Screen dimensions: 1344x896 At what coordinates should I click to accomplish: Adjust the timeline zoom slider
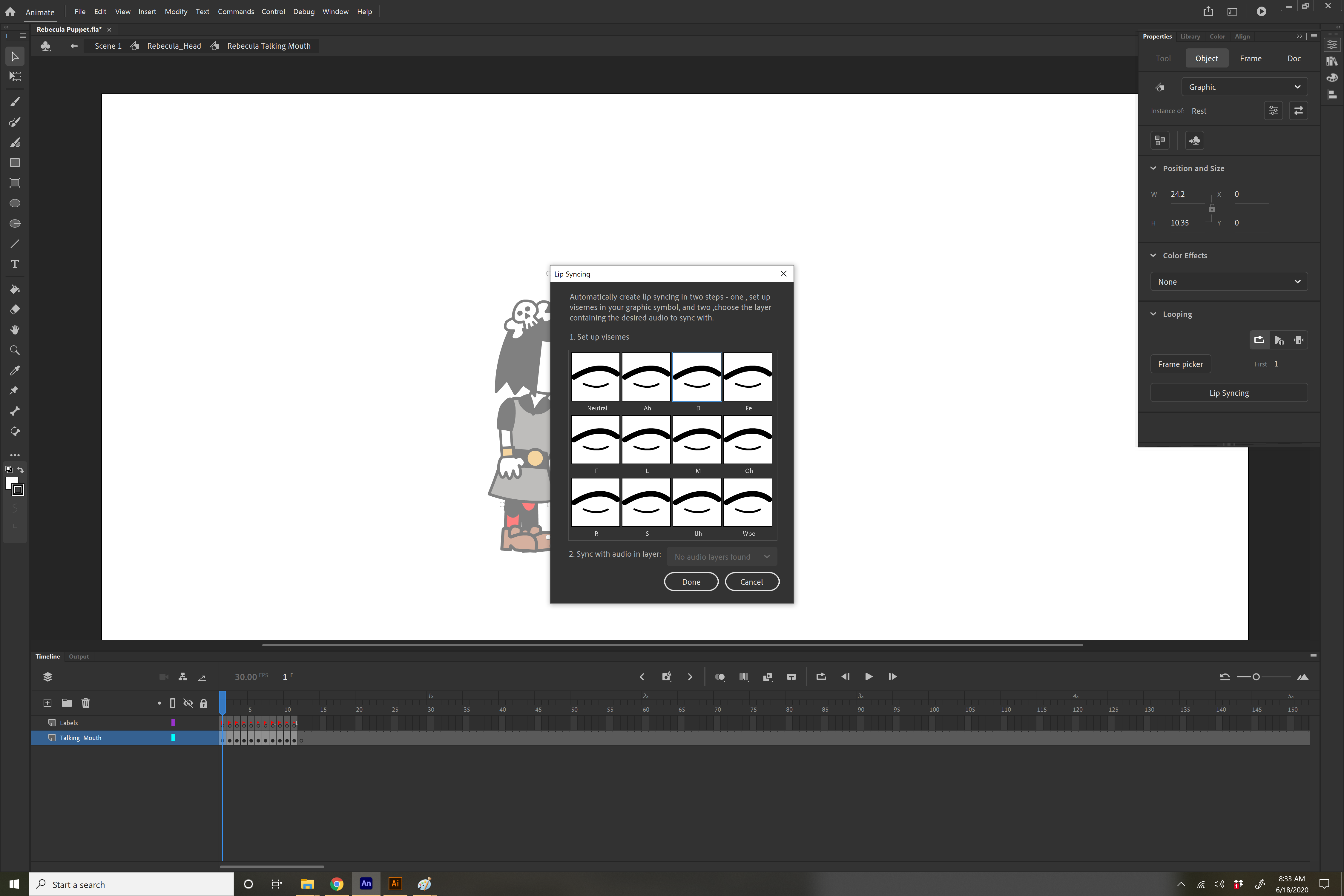coord(1256,676)
